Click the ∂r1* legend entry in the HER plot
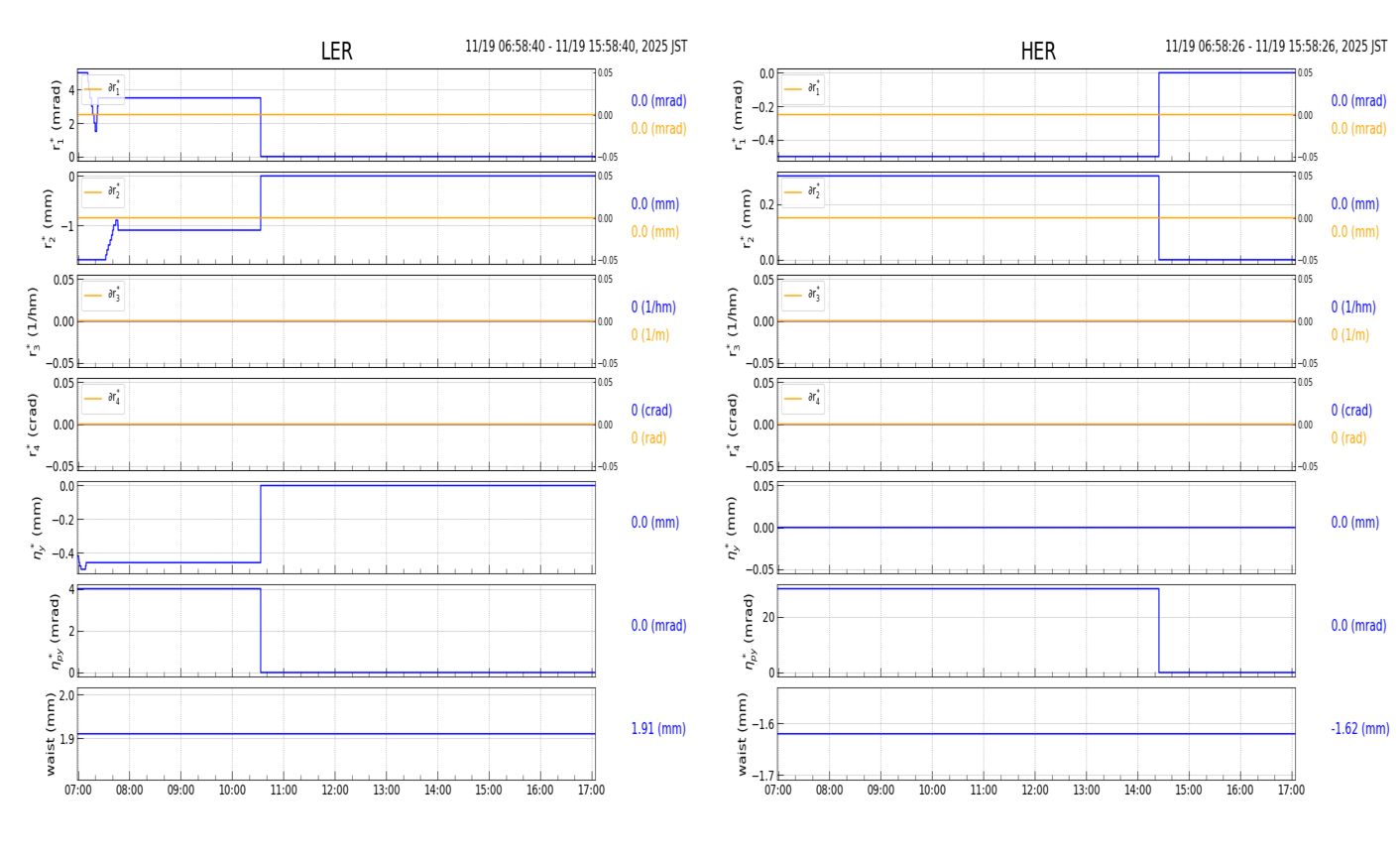This screenshot has height=857, width=1400. pos(803,89)
